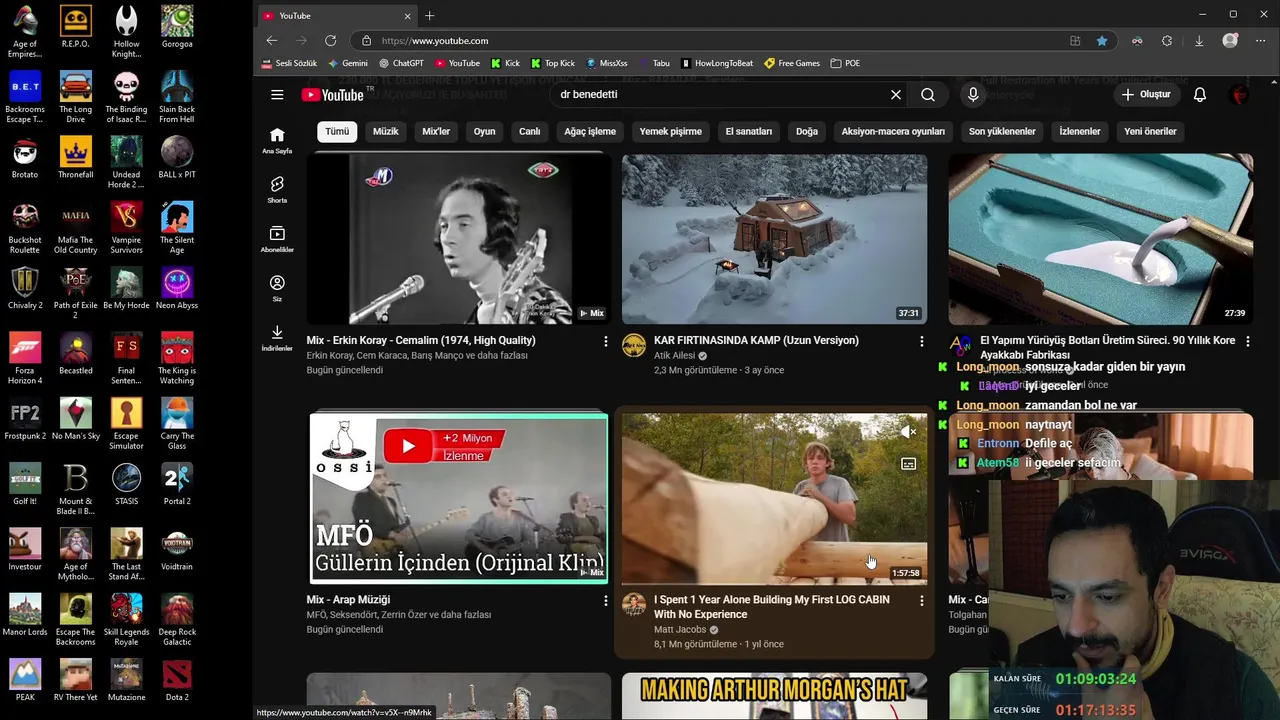Screen dimensions: 1280x720
Task: Click the Atik Ailesi channel name
Action: pyautogui.click(x=675, y=356)
